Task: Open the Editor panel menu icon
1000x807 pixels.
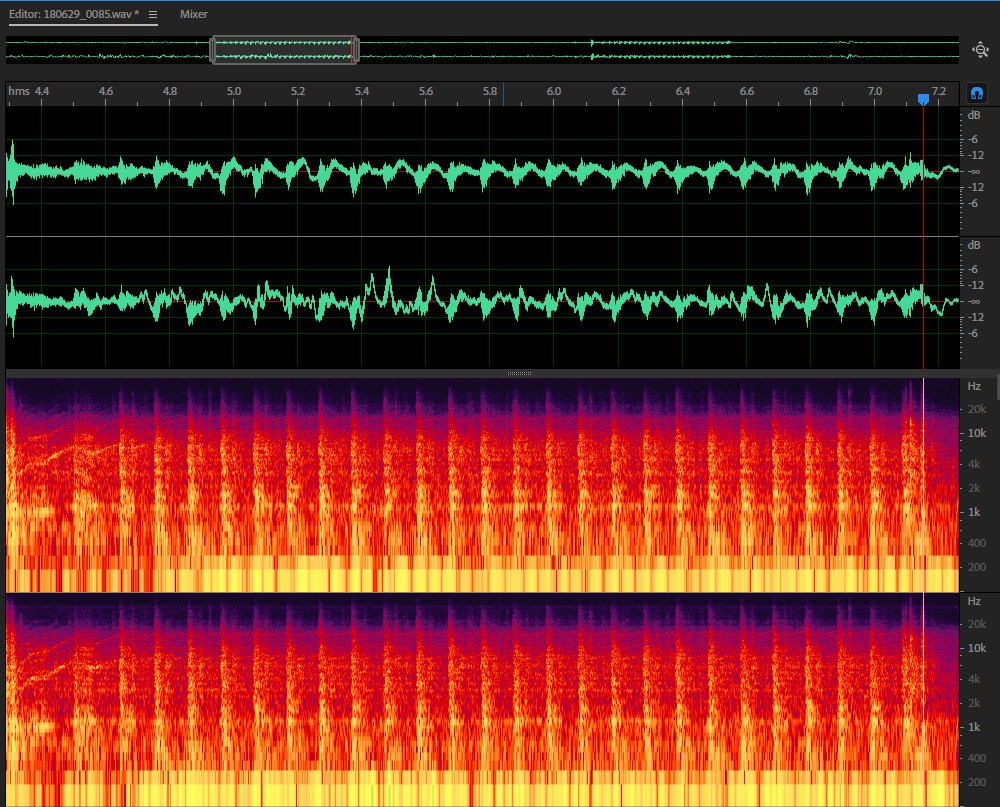Action: (x=153, y=15)
